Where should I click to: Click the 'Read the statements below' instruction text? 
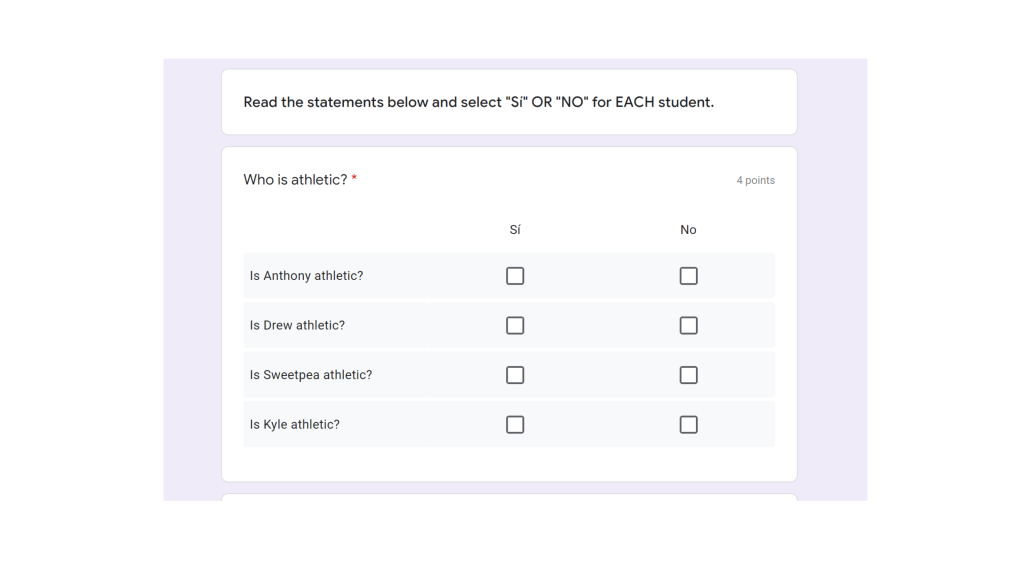point(478,102)
